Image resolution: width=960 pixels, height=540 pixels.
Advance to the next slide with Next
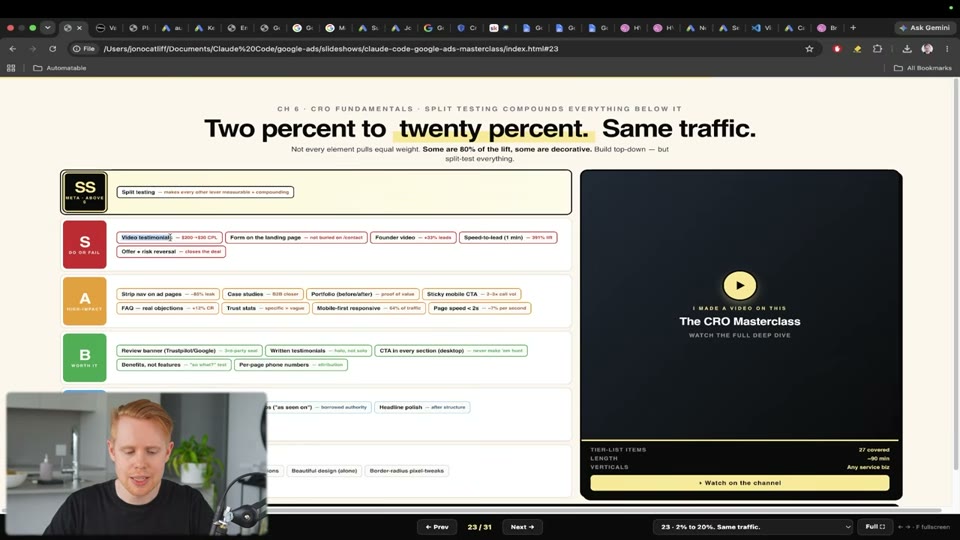[x=522, y=527]
